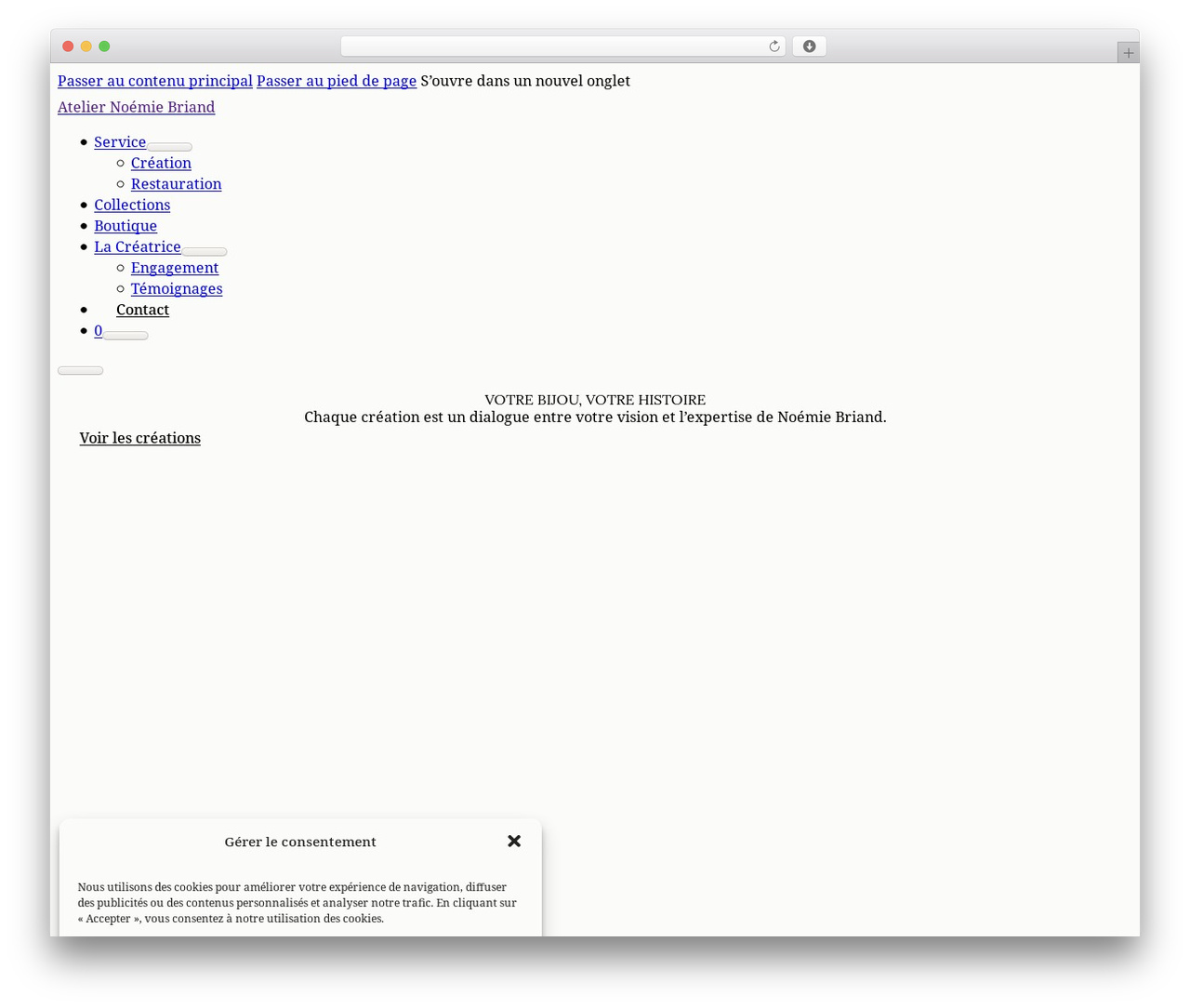Open the Restauration submenu link
The width and height of the screenshot is (1190, 1008).
177,184
